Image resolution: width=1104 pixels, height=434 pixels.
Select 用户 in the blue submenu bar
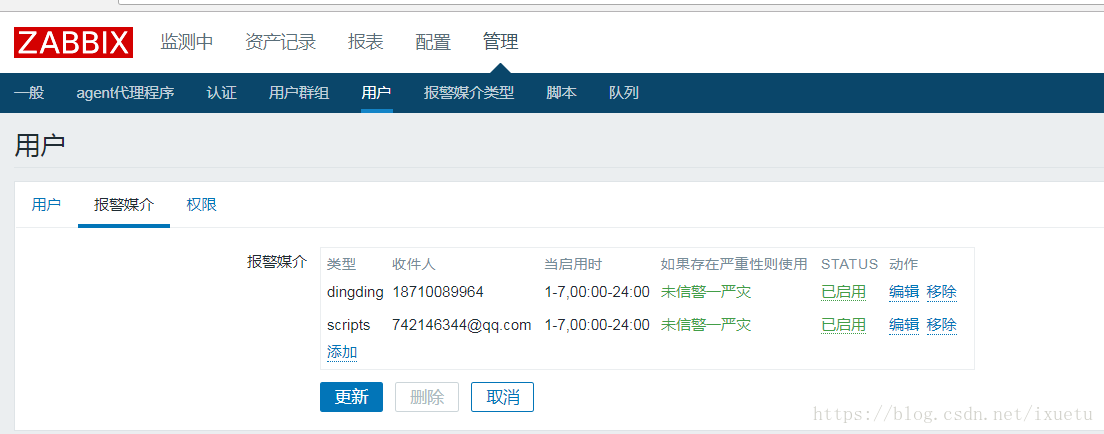tap(376, 92)
